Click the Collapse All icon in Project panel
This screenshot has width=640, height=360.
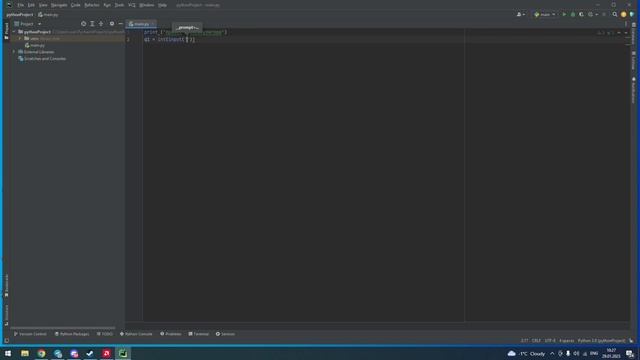[101, 24]
